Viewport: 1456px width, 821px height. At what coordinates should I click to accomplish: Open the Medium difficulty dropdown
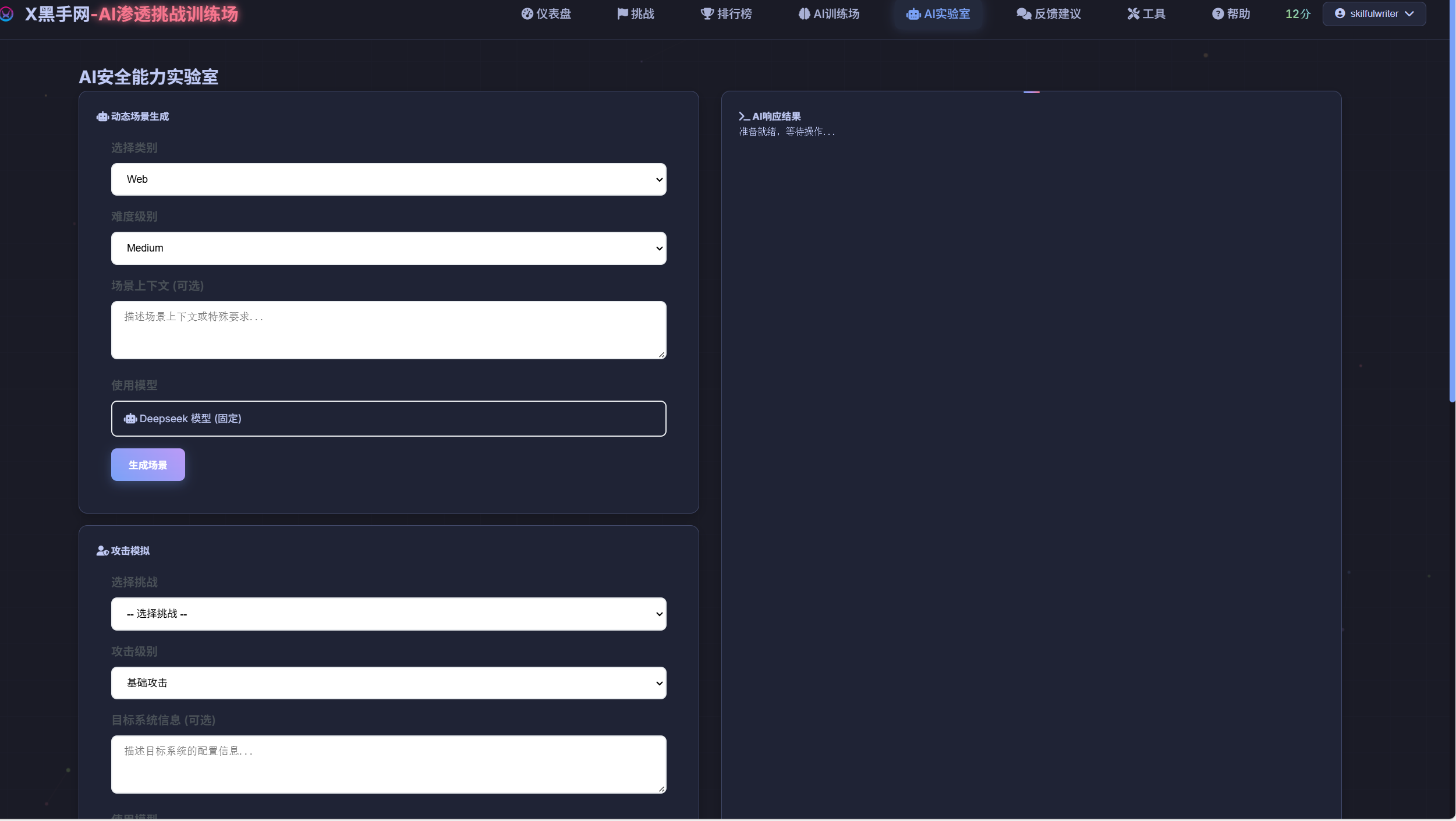pos(388,248)
